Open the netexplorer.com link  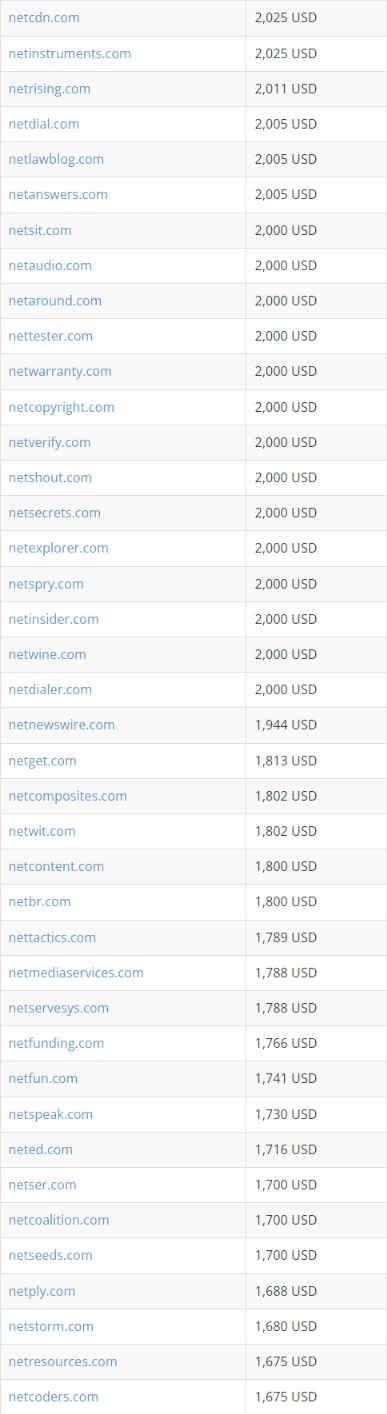[x=58, y=548]
